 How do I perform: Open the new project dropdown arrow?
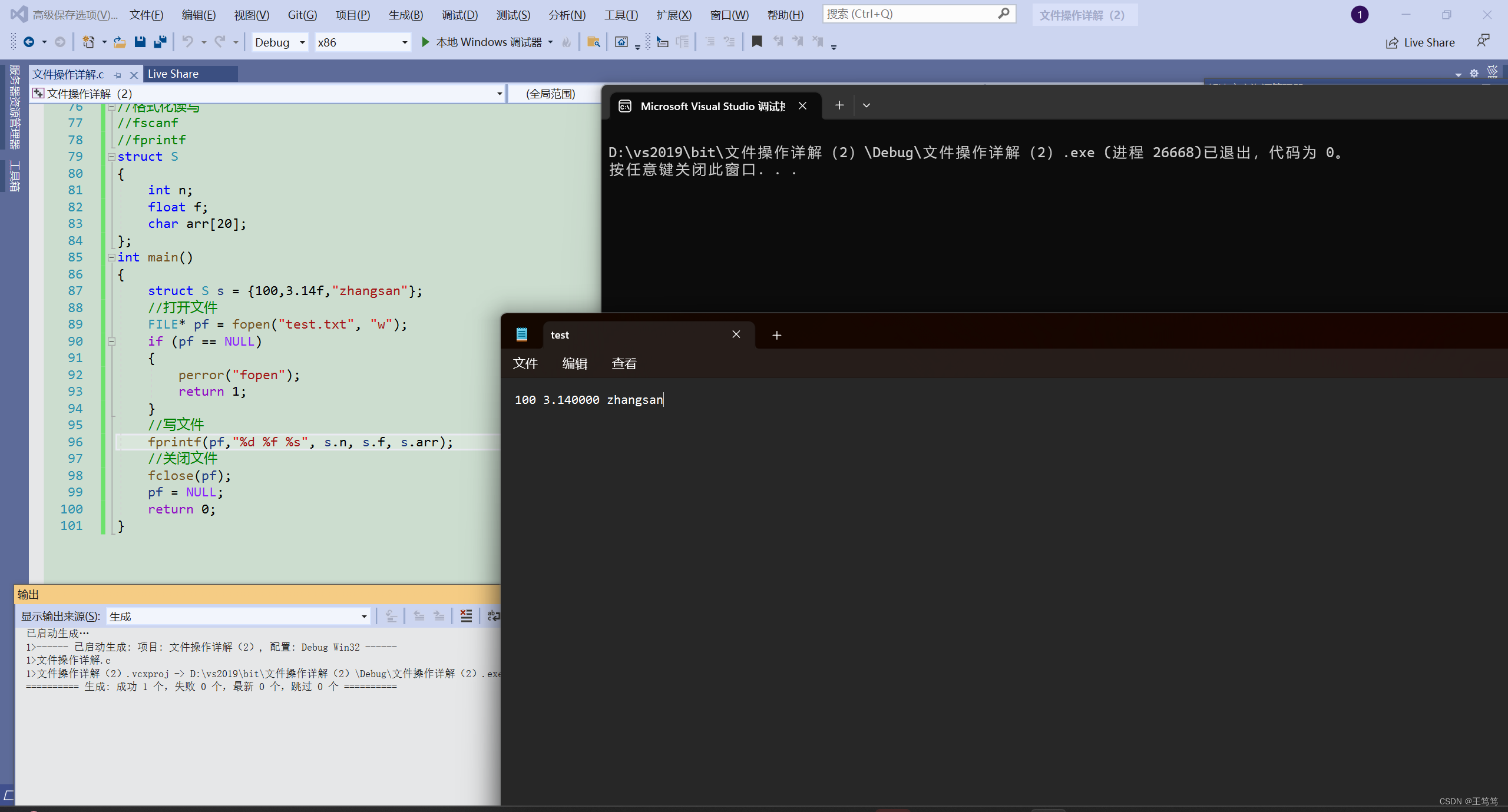104,42
